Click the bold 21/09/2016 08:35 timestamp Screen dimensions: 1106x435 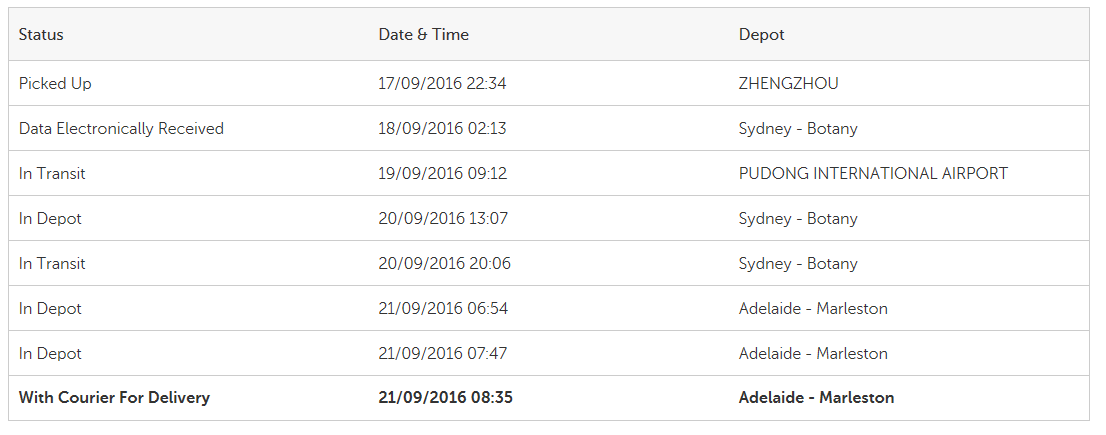coord(446,398)
